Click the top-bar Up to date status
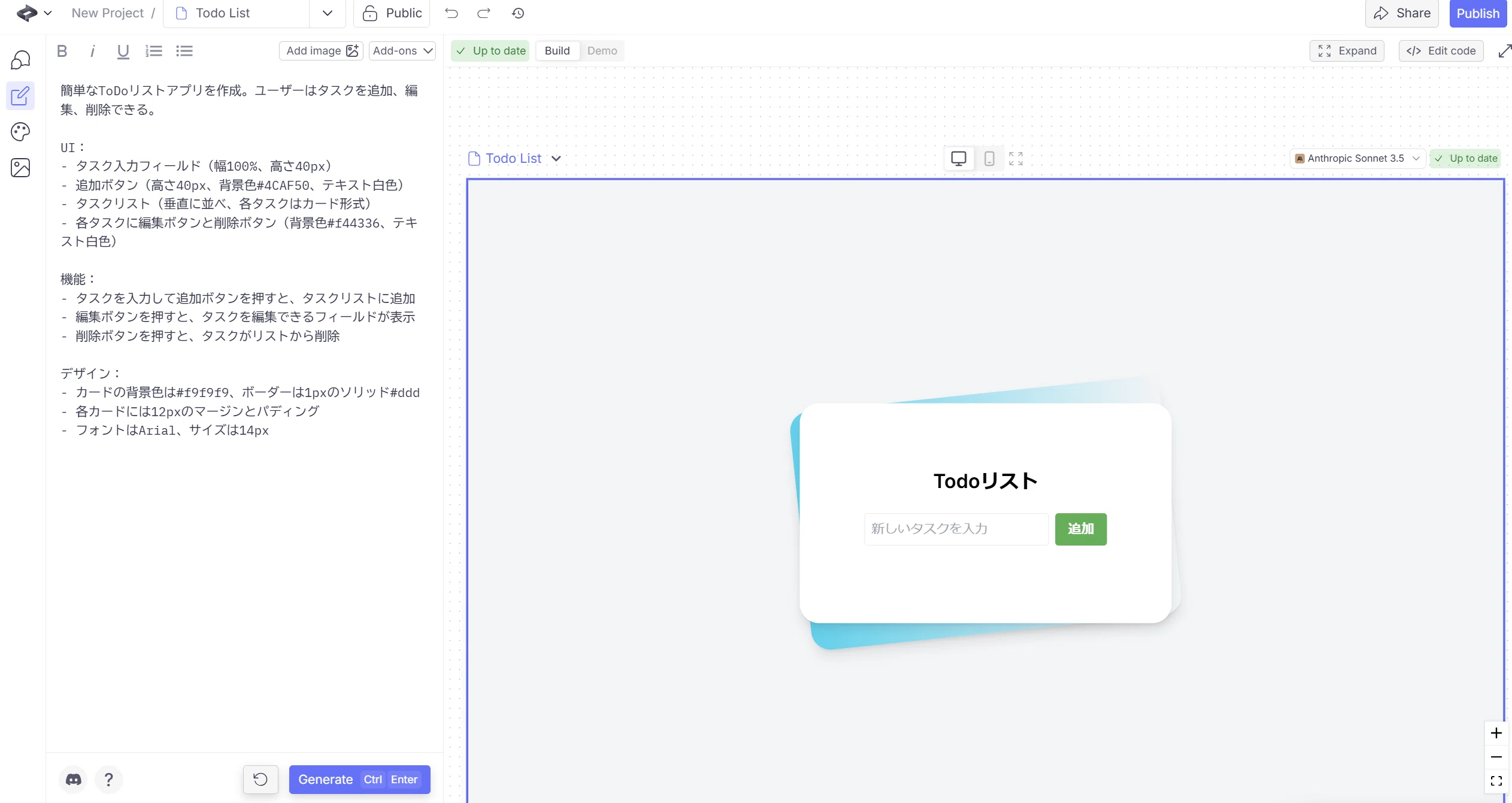This screenshot has height=803, width=1512. [490, 51]
